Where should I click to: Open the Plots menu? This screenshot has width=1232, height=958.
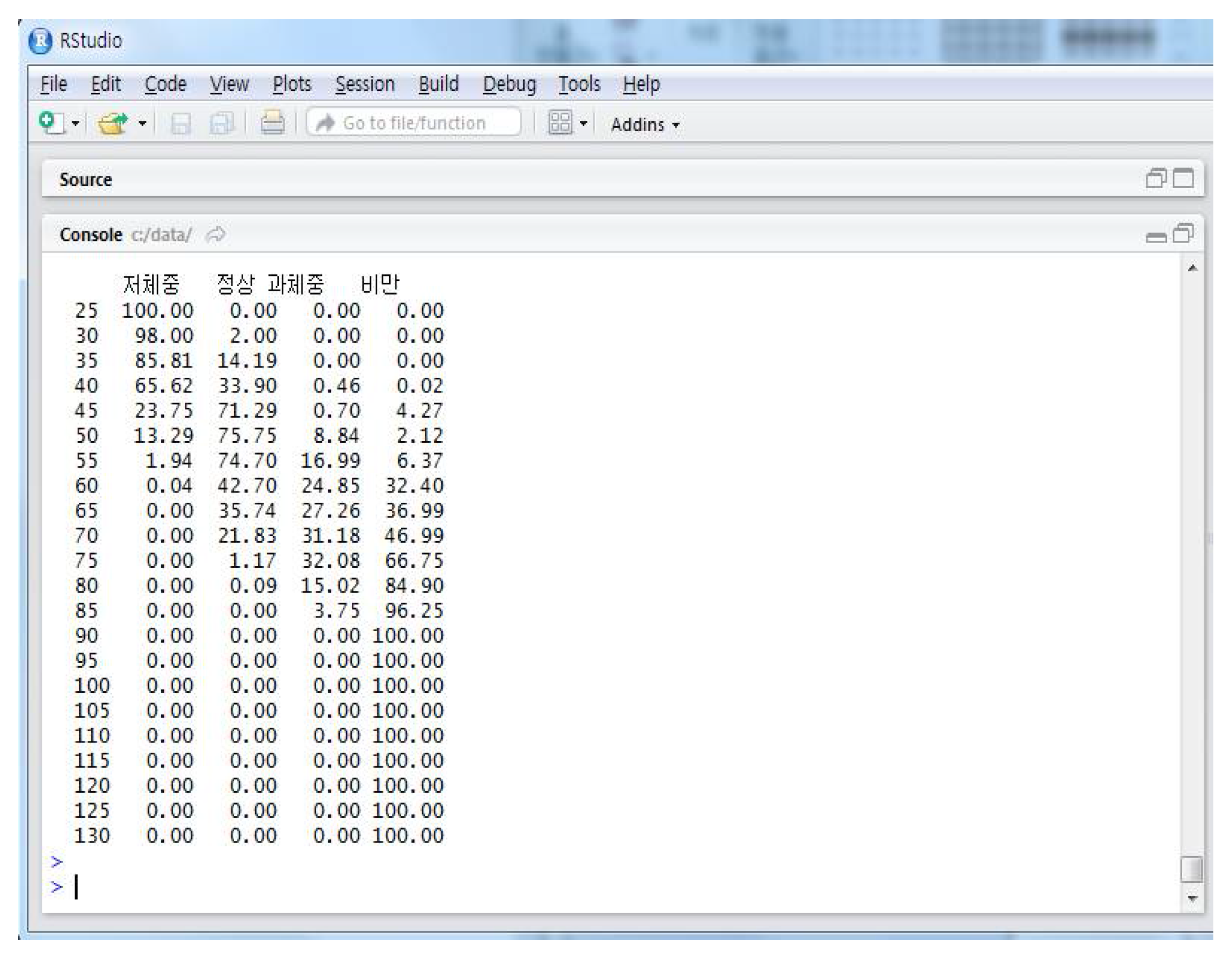pyautogui.click(x=292, y=84)
